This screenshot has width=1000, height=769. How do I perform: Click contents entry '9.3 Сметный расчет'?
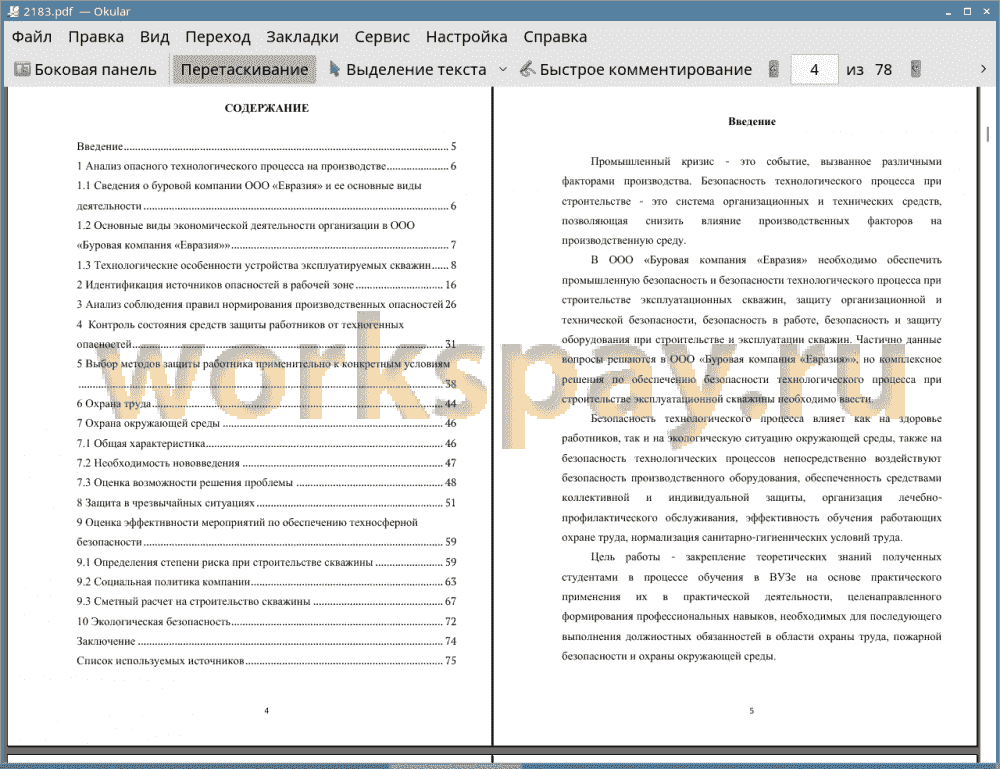(266, 601)
